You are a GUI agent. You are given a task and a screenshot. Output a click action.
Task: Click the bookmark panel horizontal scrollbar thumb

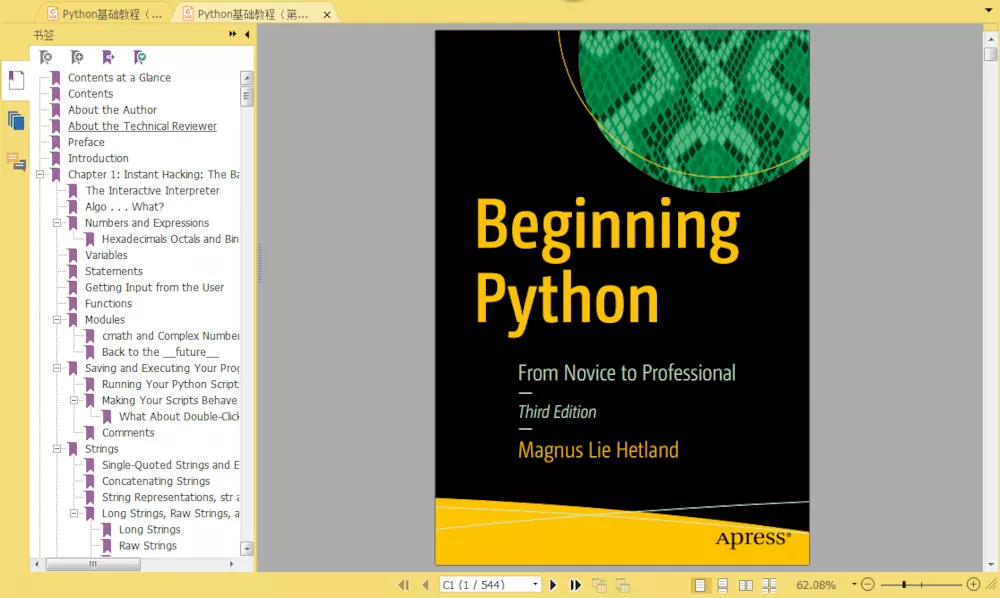pos(94,564)
